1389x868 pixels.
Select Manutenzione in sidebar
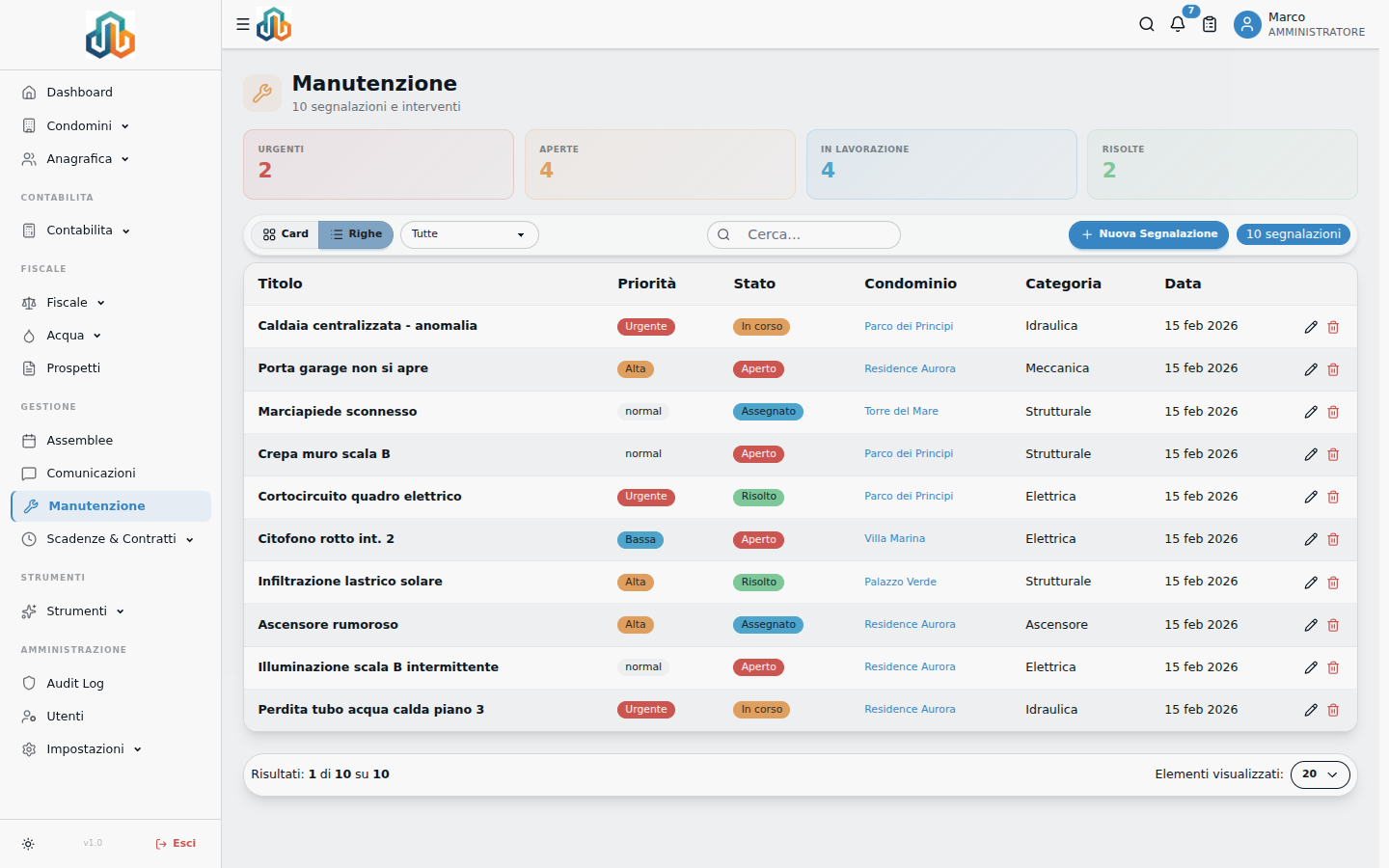coord(111,506)
